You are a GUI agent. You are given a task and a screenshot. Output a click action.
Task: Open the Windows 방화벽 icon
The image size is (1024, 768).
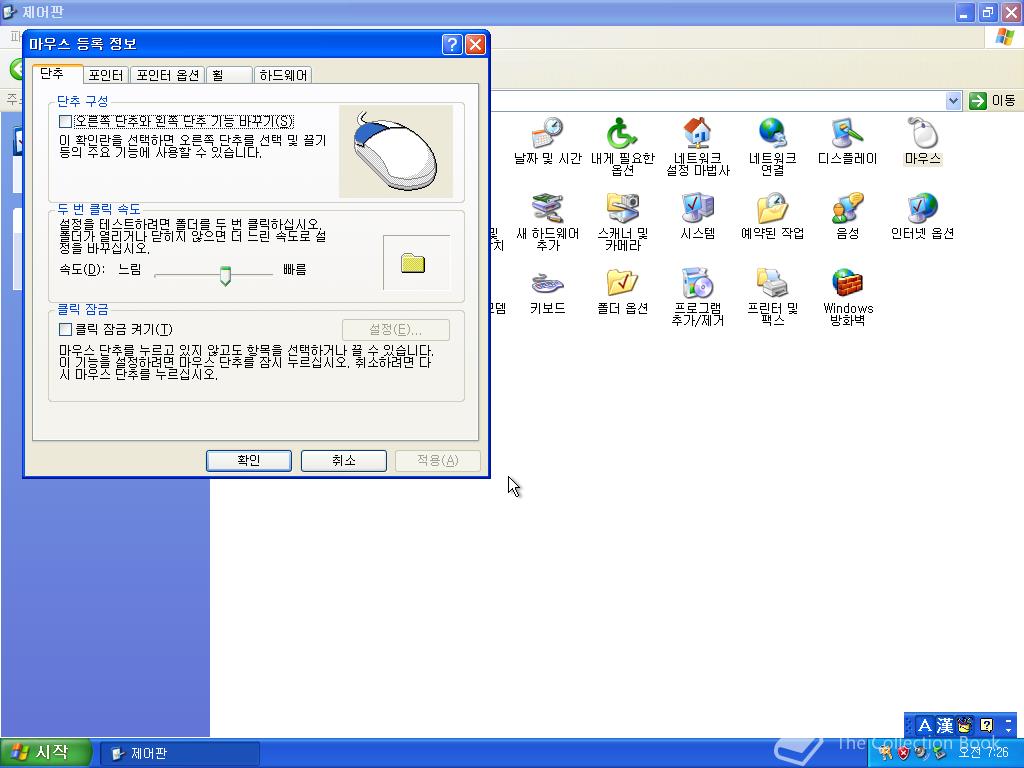(x=848, y=297)
